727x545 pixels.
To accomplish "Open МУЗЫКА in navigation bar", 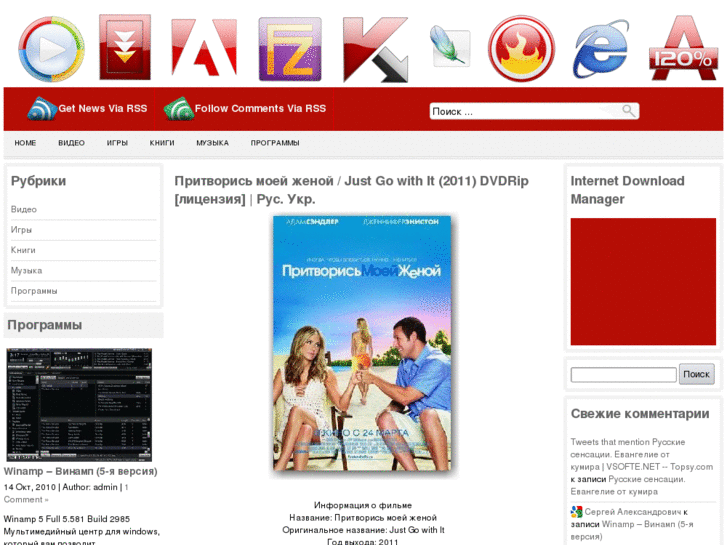I will coord(212,143).
